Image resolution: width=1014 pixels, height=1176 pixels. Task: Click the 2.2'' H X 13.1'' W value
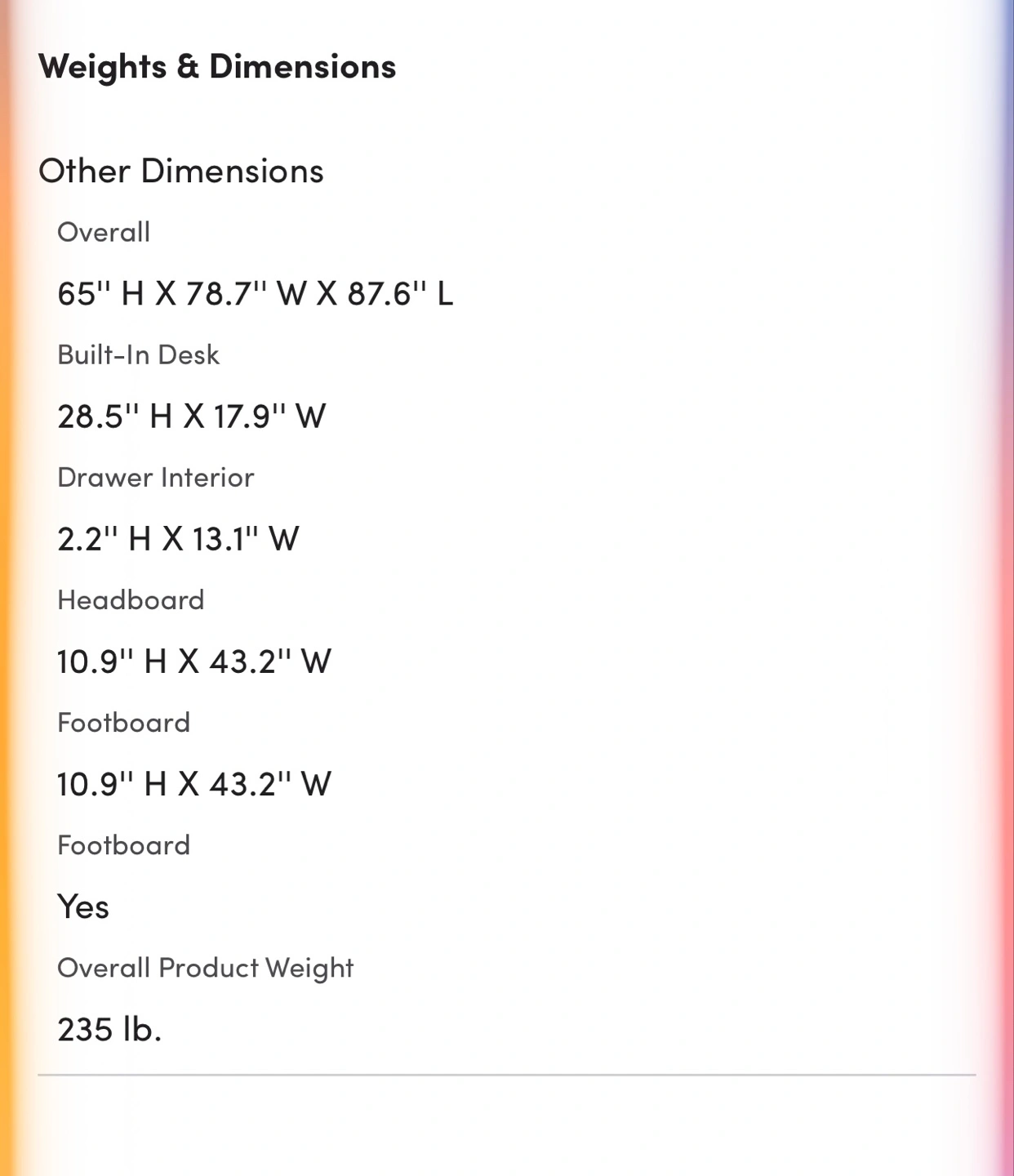pyautogui.click(x=178, y=539)
